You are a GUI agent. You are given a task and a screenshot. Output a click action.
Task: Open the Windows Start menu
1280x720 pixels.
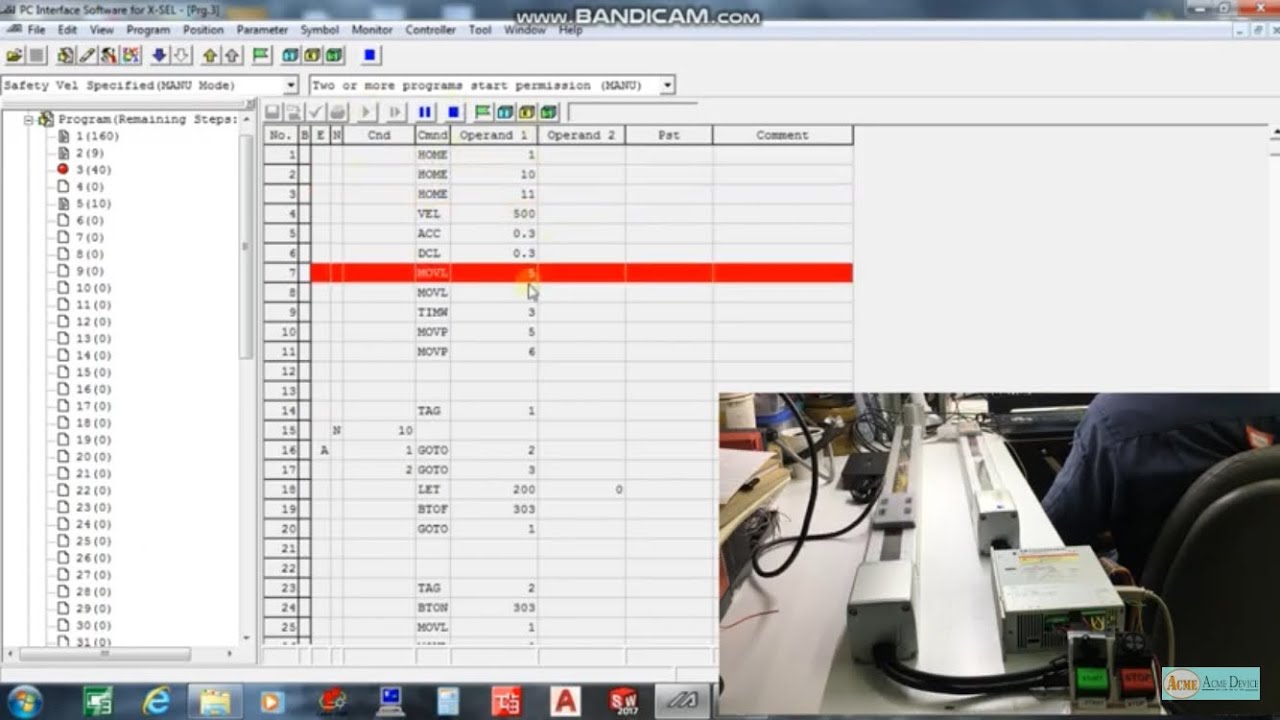(x=24, y=700)
